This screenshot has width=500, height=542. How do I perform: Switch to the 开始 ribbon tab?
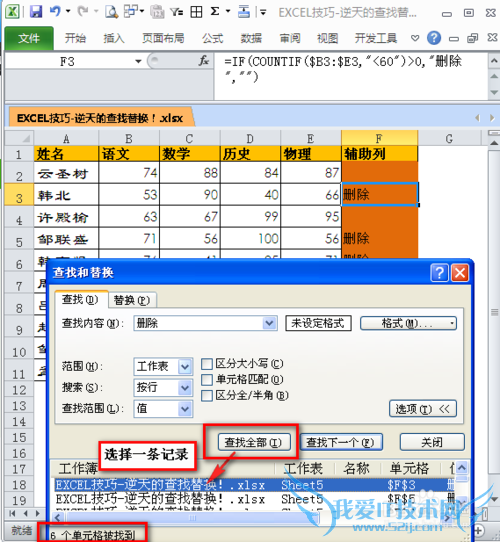75,38
